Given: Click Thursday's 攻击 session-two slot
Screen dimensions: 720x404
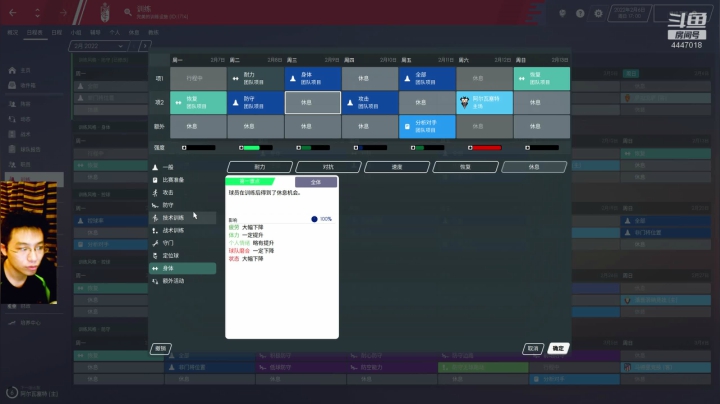Looking at the screenshot, I should [370, 102].
